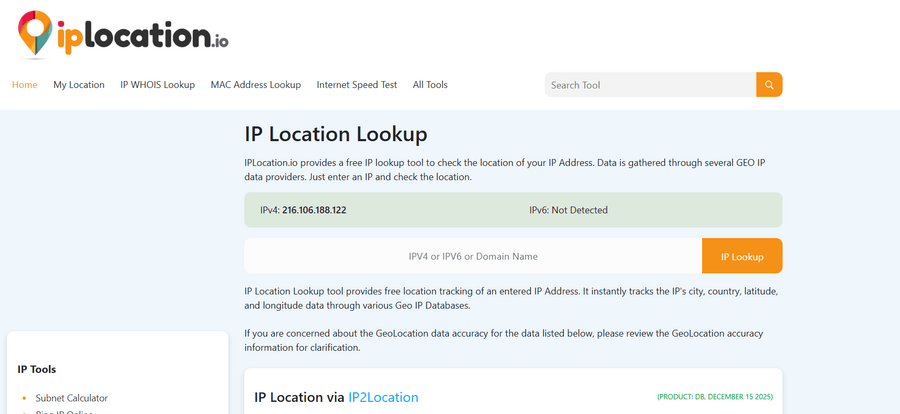Open the Home menu item
This screenshot has height=414, width=900.
click(x=25, y=85)
